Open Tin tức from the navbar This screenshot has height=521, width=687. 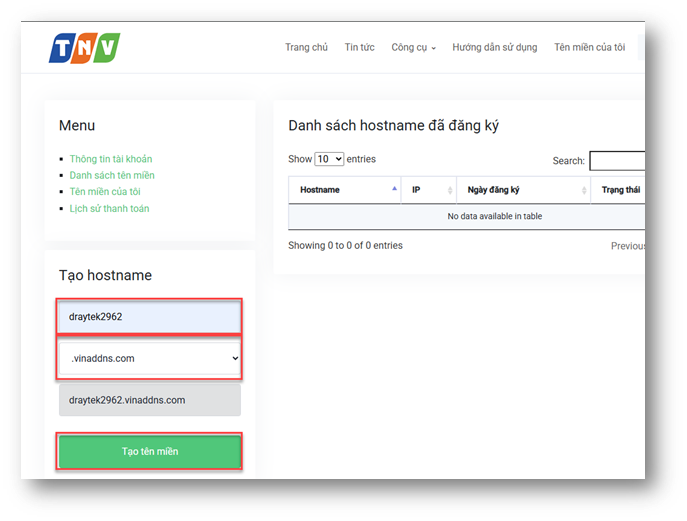tap(359, 47)
